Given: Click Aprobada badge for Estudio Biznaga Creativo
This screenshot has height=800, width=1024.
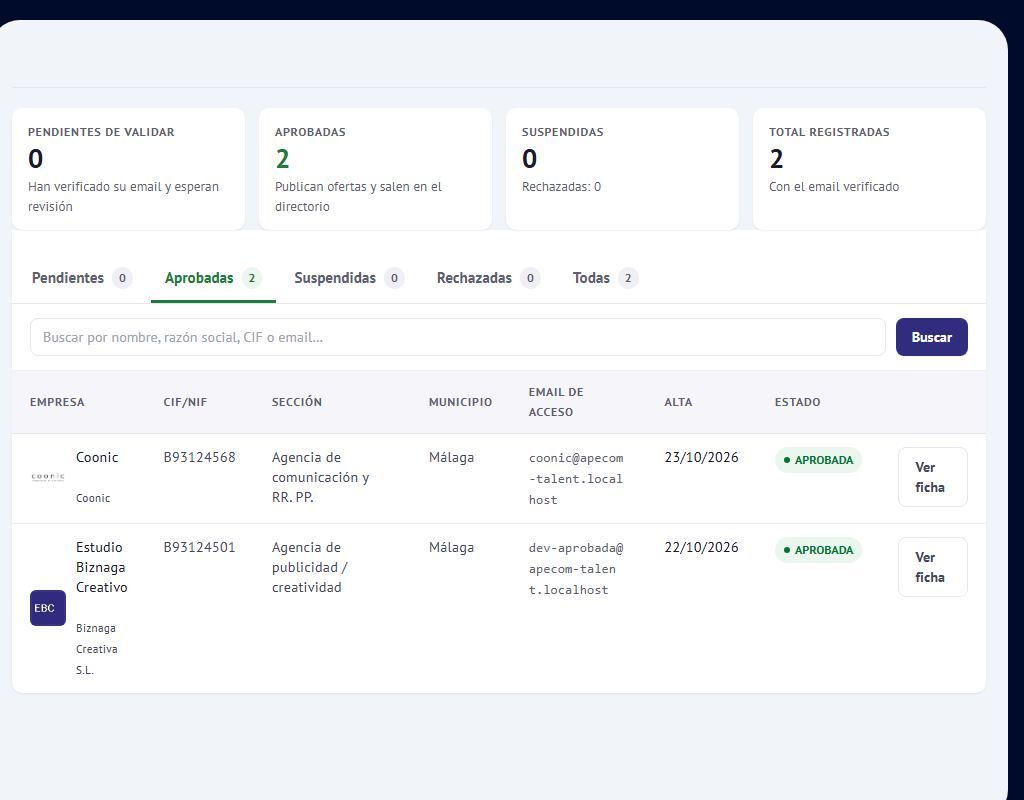Looking at the screenshot, I should click(x=818, y=551).
